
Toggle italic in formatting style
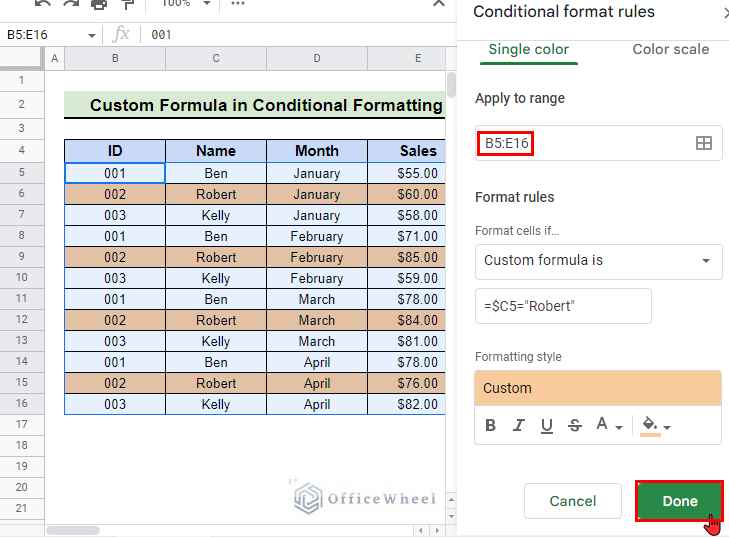coord(518,425)
